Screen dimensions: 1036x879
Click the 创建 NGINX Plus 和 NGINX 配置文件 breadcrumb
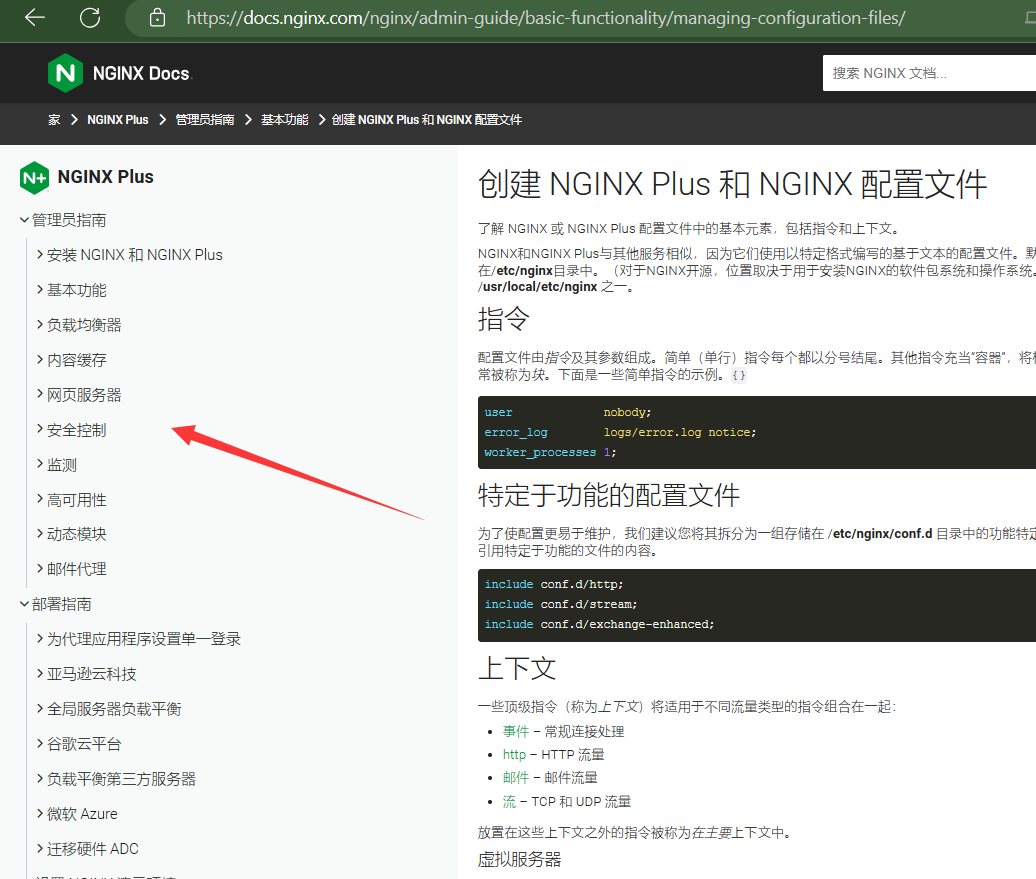click(427, 120)
